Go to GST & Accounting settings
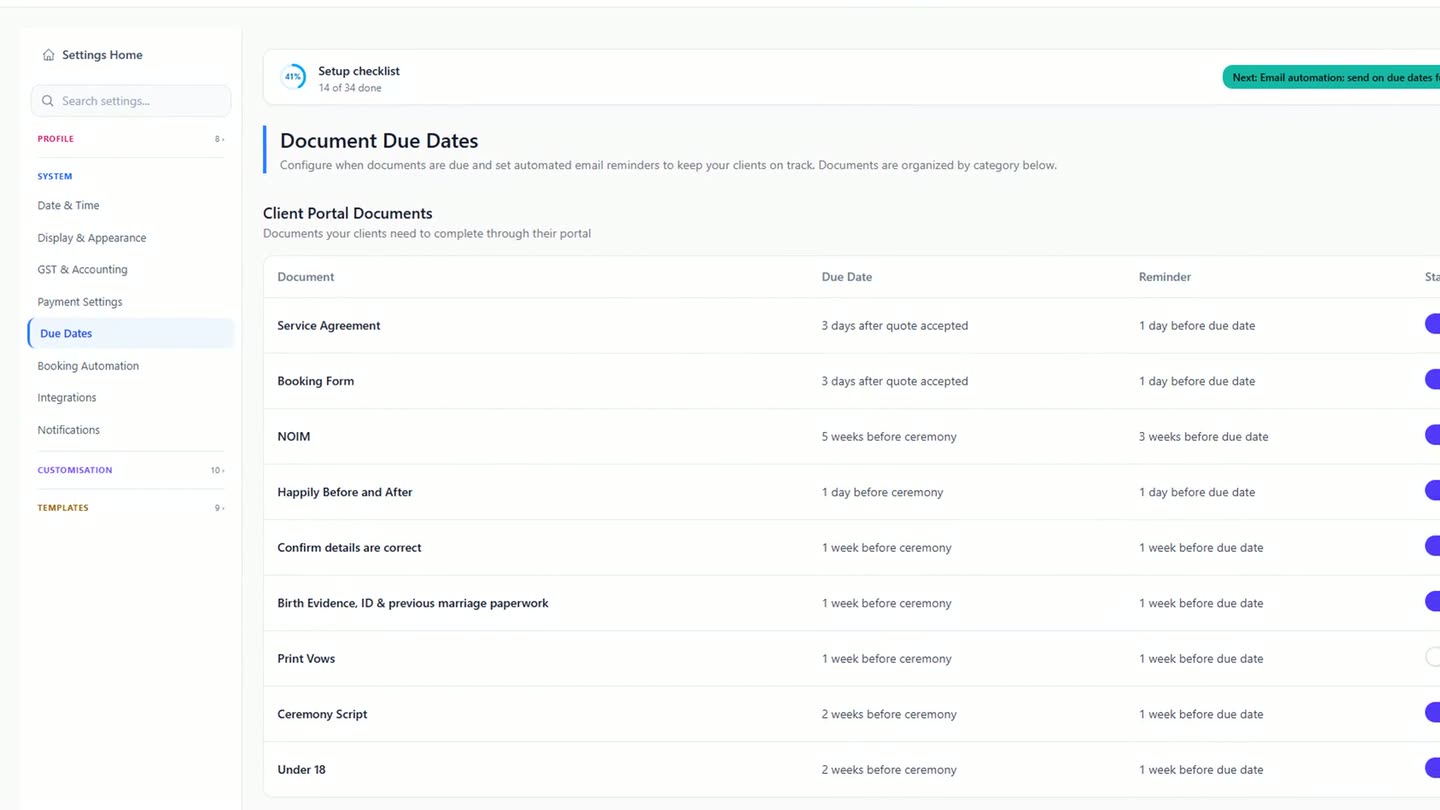1440x810 pixels. 82,270
